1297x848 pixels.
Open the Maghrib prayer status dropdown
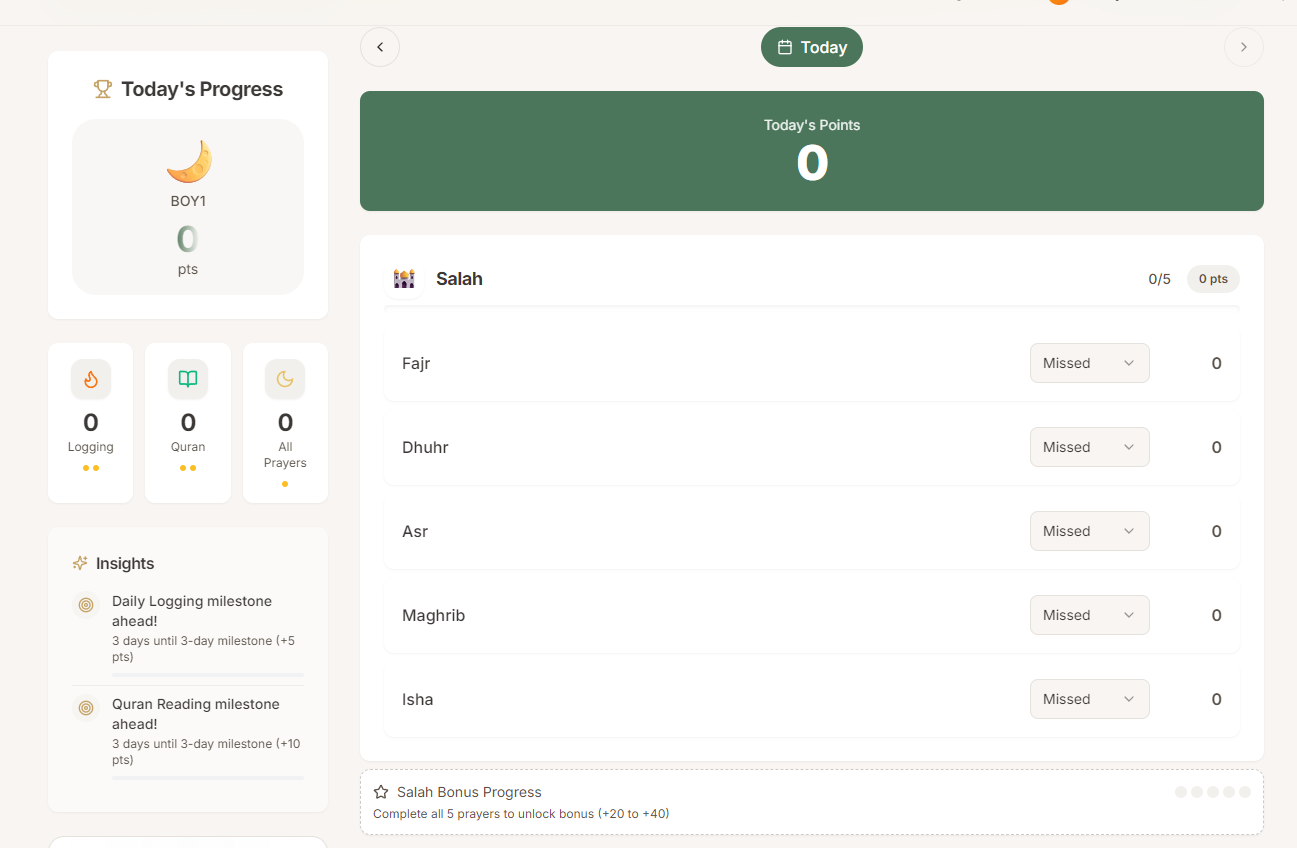1090,615
